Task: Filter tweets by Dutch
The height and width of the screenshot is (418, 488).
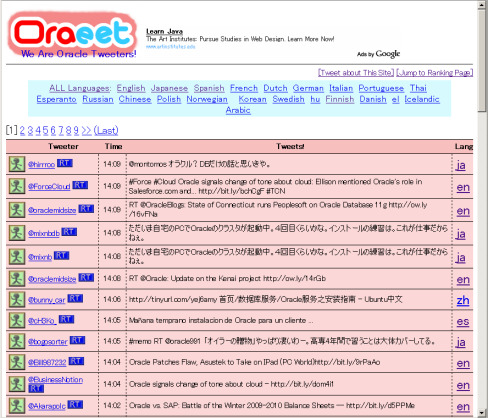Action: [275, 88]
